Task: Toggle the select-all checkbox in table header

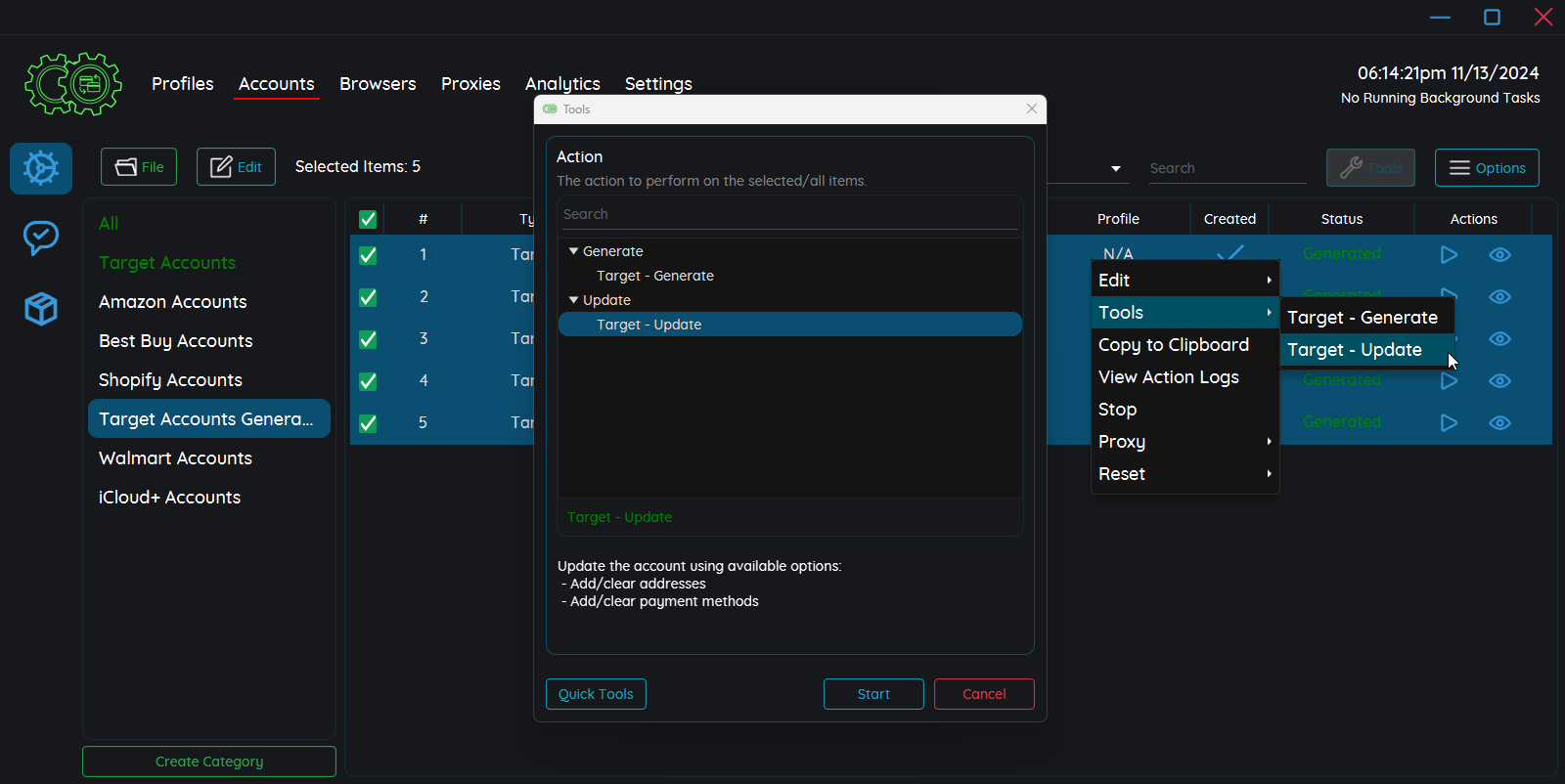Action: pos(368,219)
